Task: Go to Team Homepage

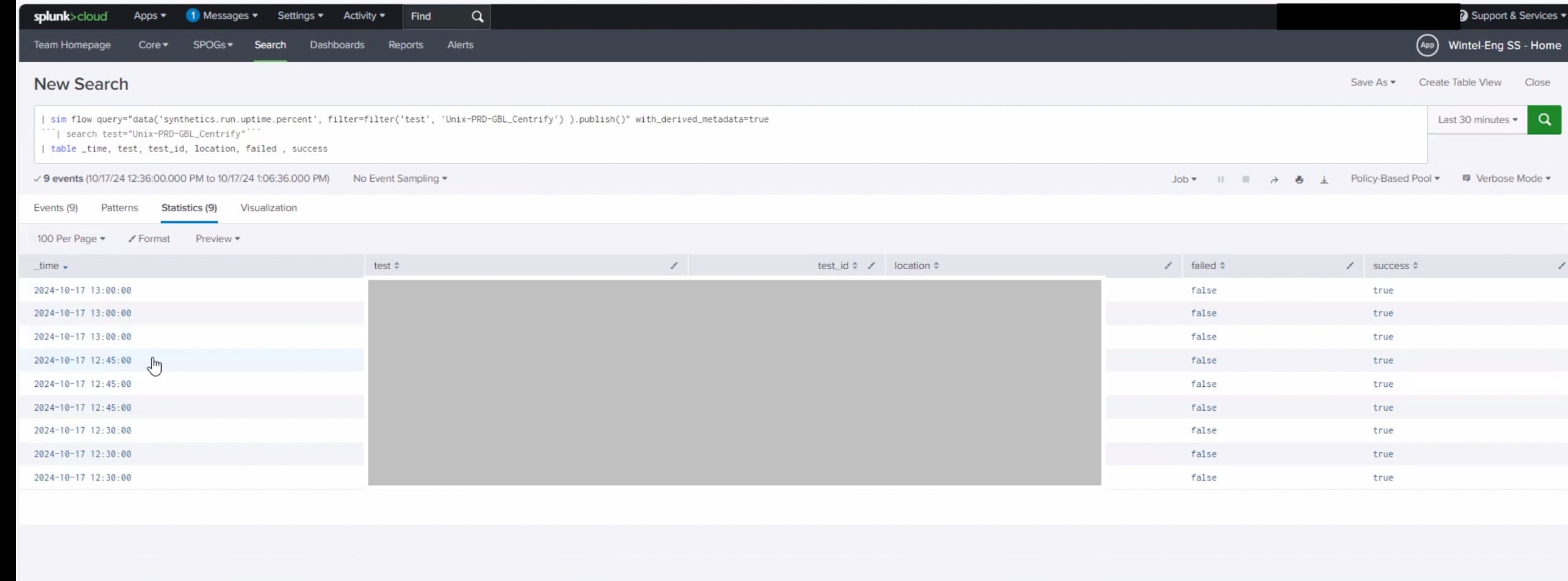Action: [72, 45]
